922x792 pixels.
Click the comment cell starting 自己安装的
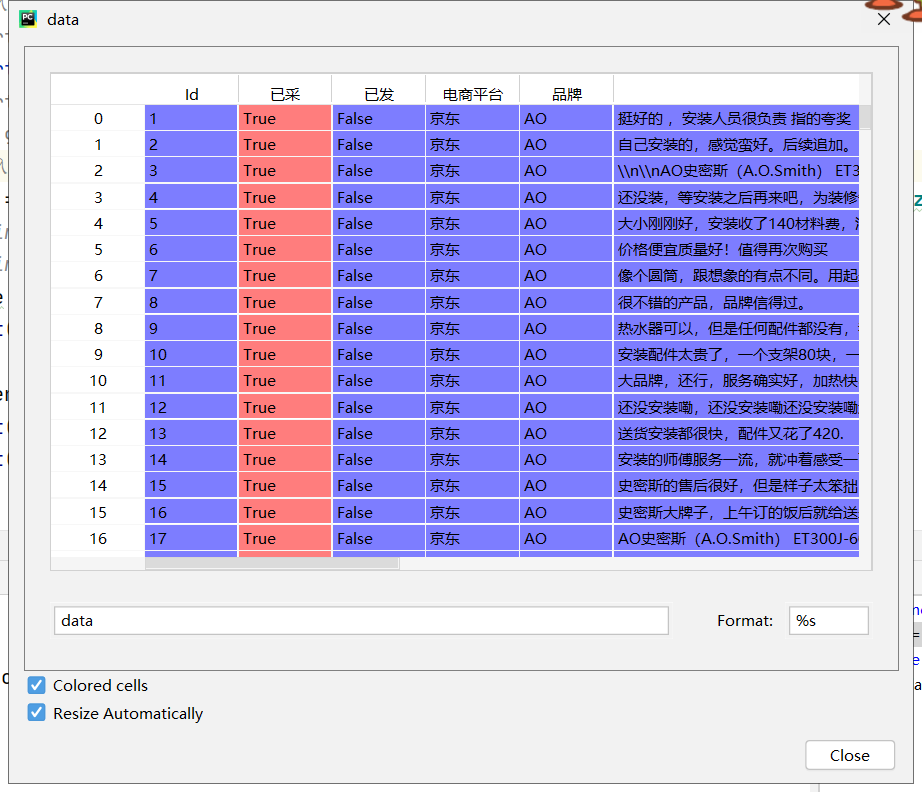[736, 144]
